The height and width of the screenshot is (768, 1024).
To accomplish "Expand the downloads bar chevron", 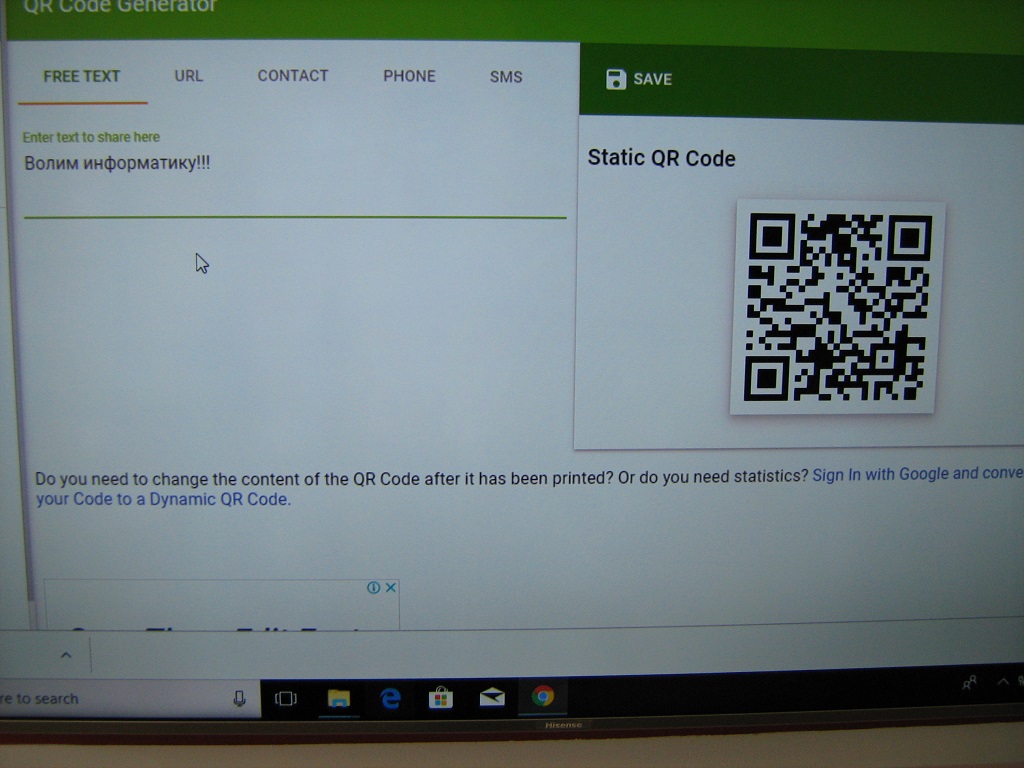I will tap(66, 656).
